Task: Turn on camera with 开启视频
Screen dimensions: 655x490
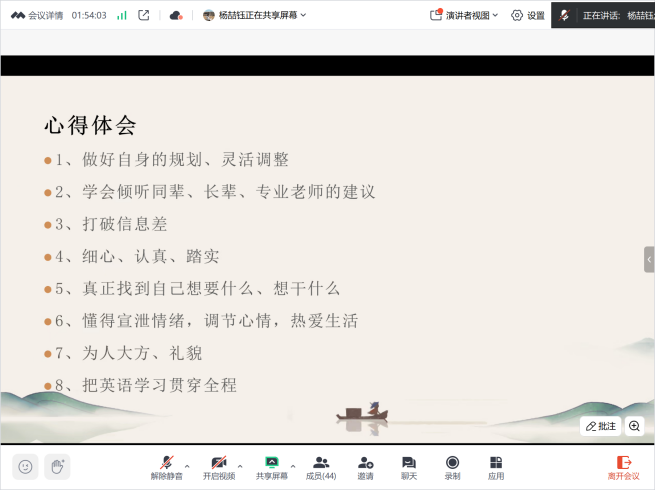Action: (x=219, y=467)
